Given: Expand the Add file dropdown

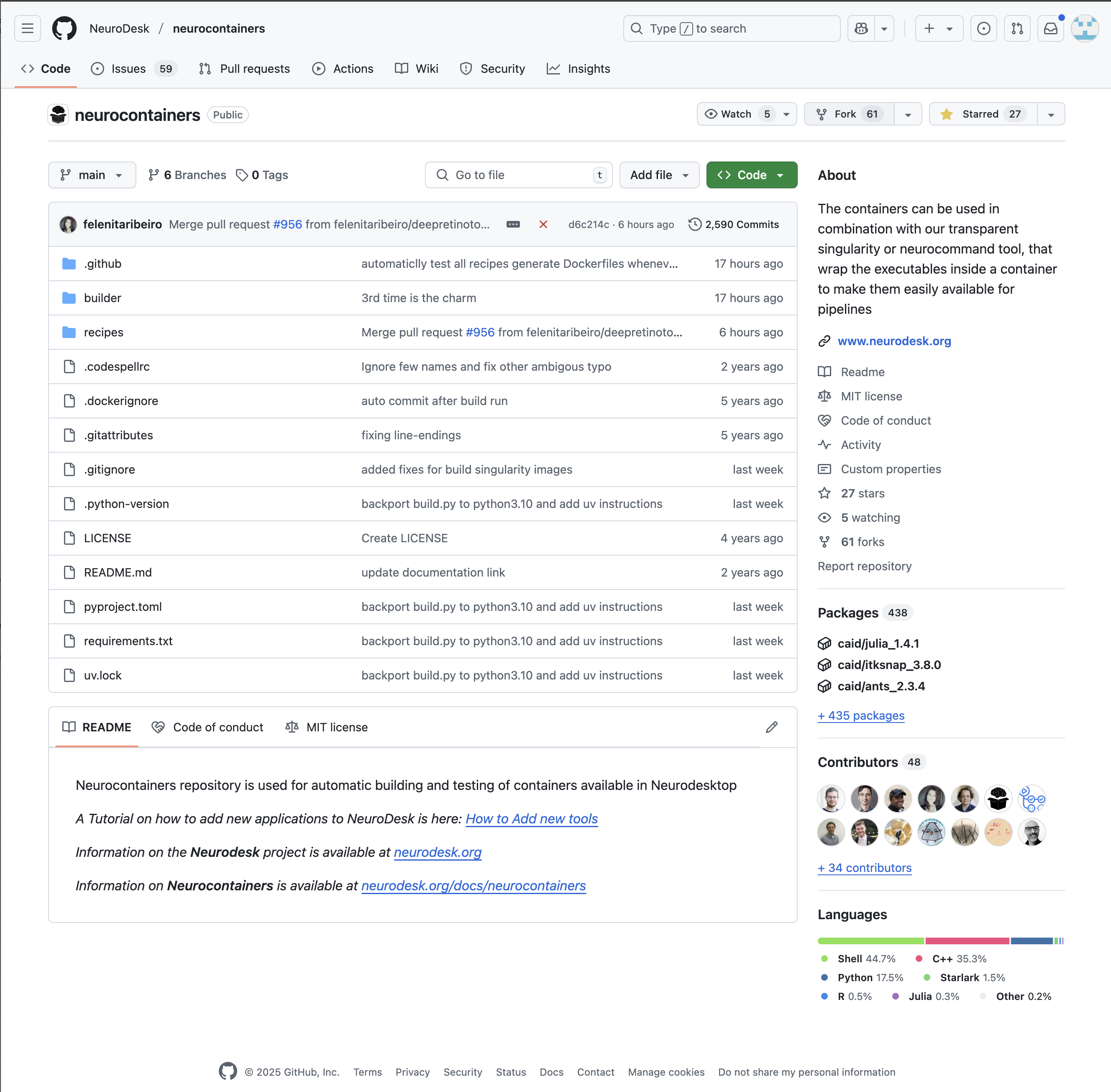Looking at the screenshot, I should [659, 175].
